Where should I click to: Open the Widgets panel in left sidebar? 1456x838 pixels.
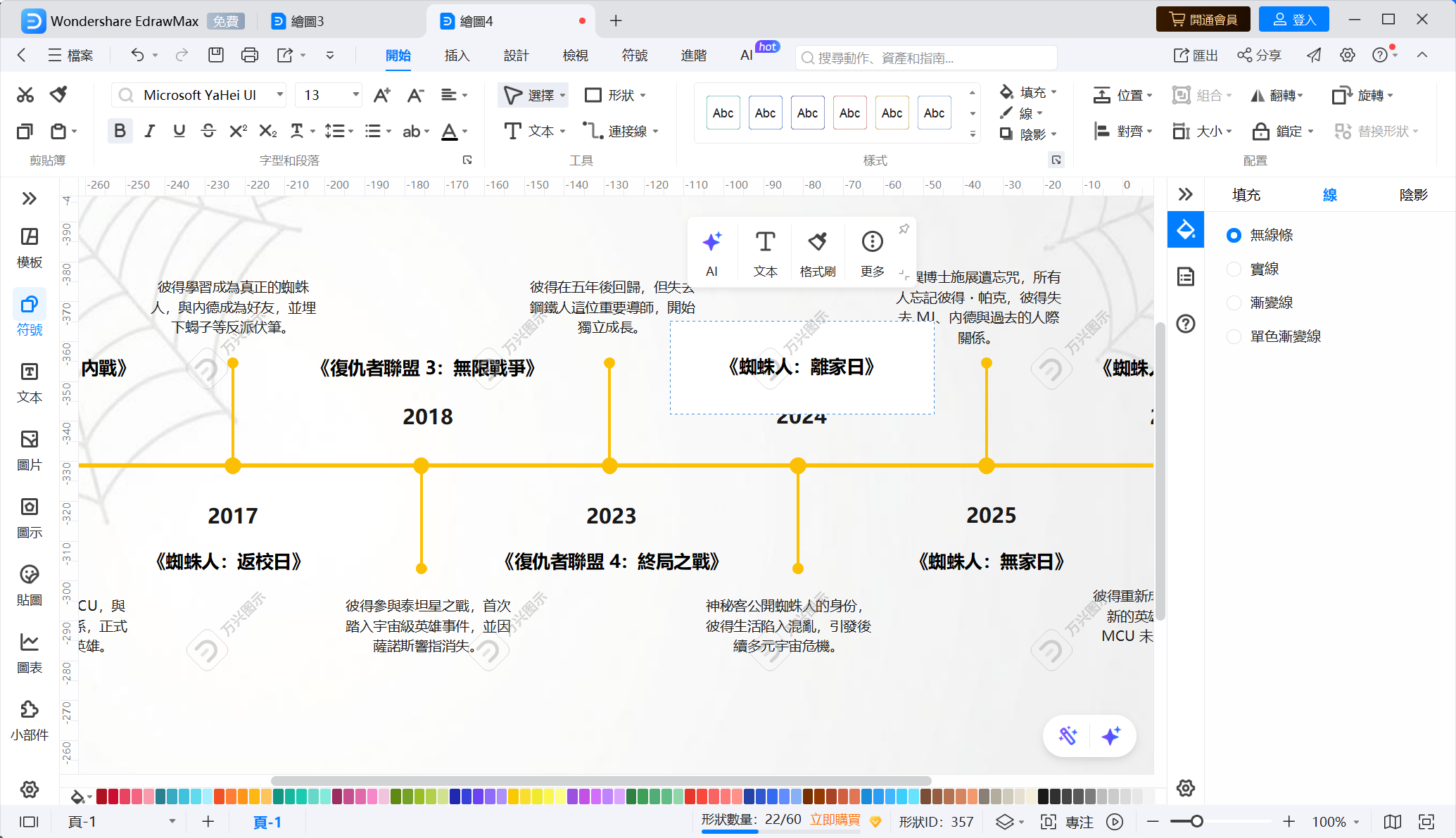tap(30, 721)
